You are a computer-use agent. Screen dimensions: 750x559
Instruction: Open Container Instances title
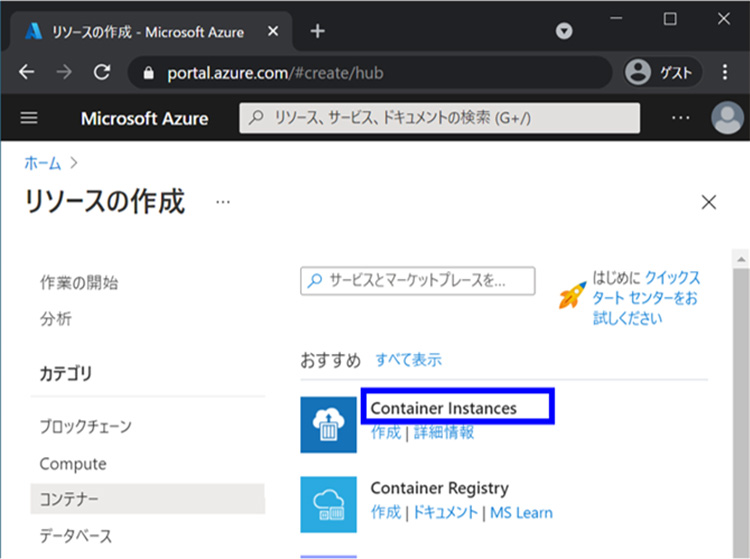tap(443, 408)
